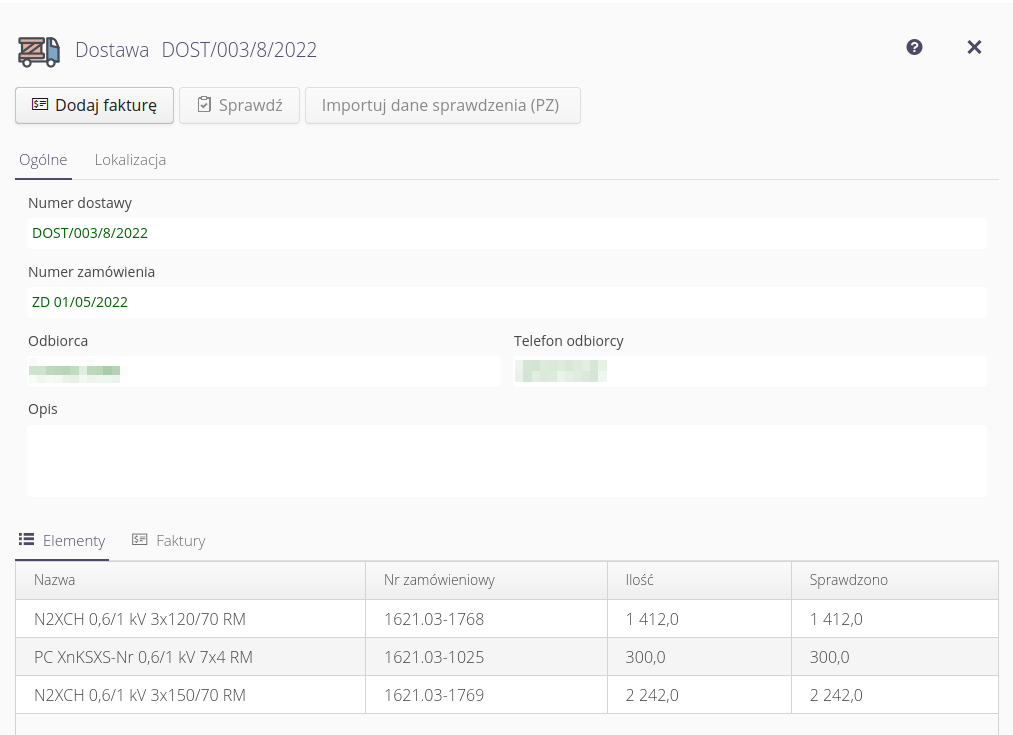Click the Numer dostawy field
Image resolution: width=1013 pixels, height=735 pixels.
tap(506, 233)
